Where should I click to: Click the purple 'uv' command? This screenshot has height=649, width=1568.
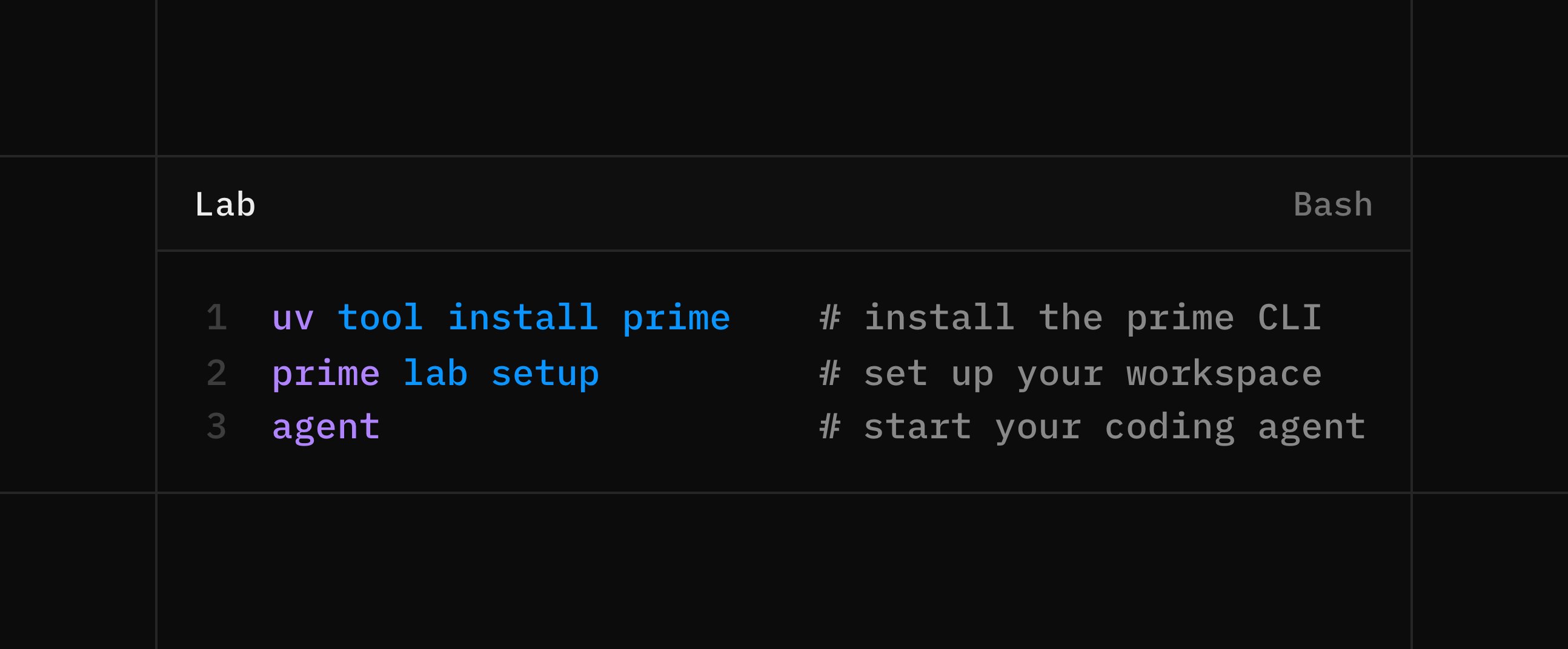pyautogui.click(x=293, y=317)
